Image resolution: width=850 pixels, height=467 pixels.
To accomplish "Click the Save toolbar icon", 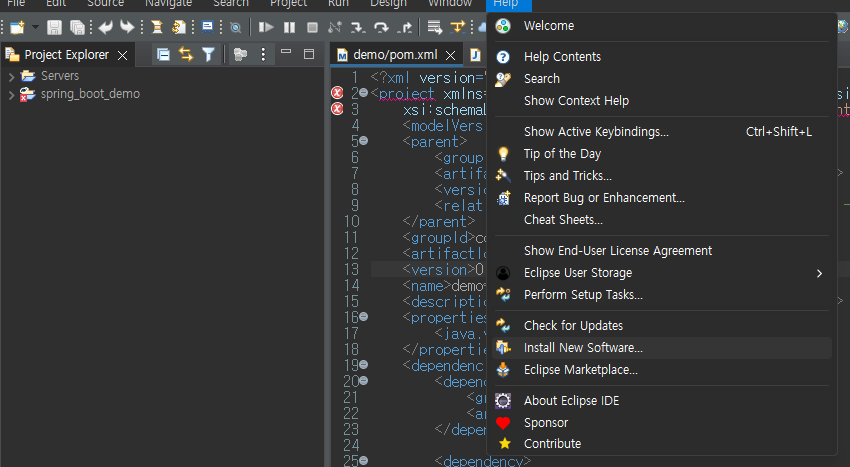I will coord(54,27).
